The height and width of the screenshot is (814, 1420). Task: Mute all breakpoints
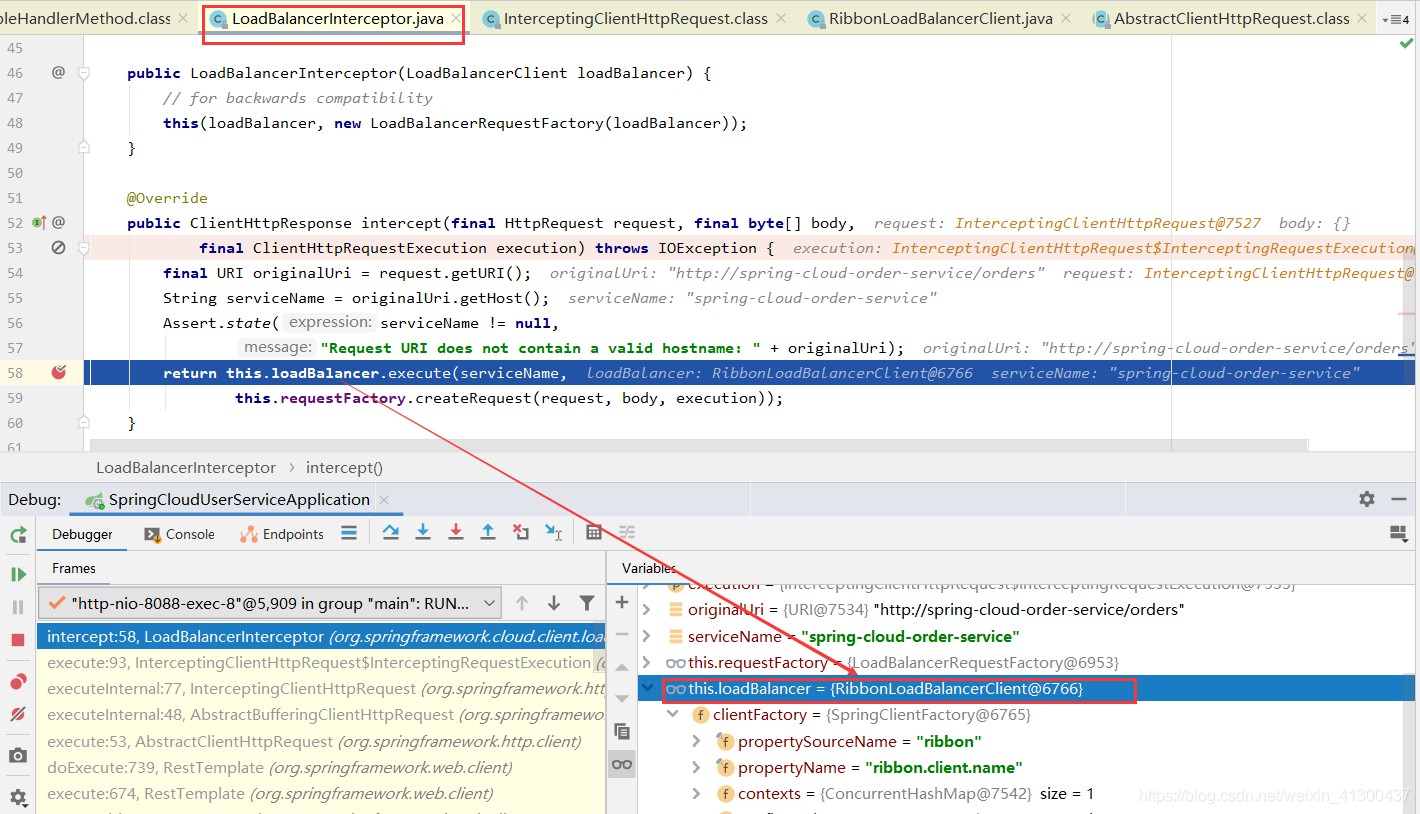18,714
